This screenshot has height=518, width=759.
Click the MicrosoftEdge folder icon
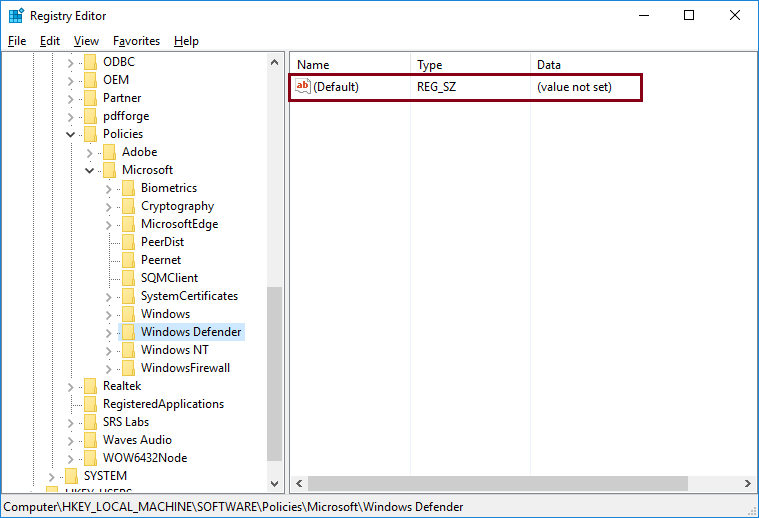coord(128,224)
